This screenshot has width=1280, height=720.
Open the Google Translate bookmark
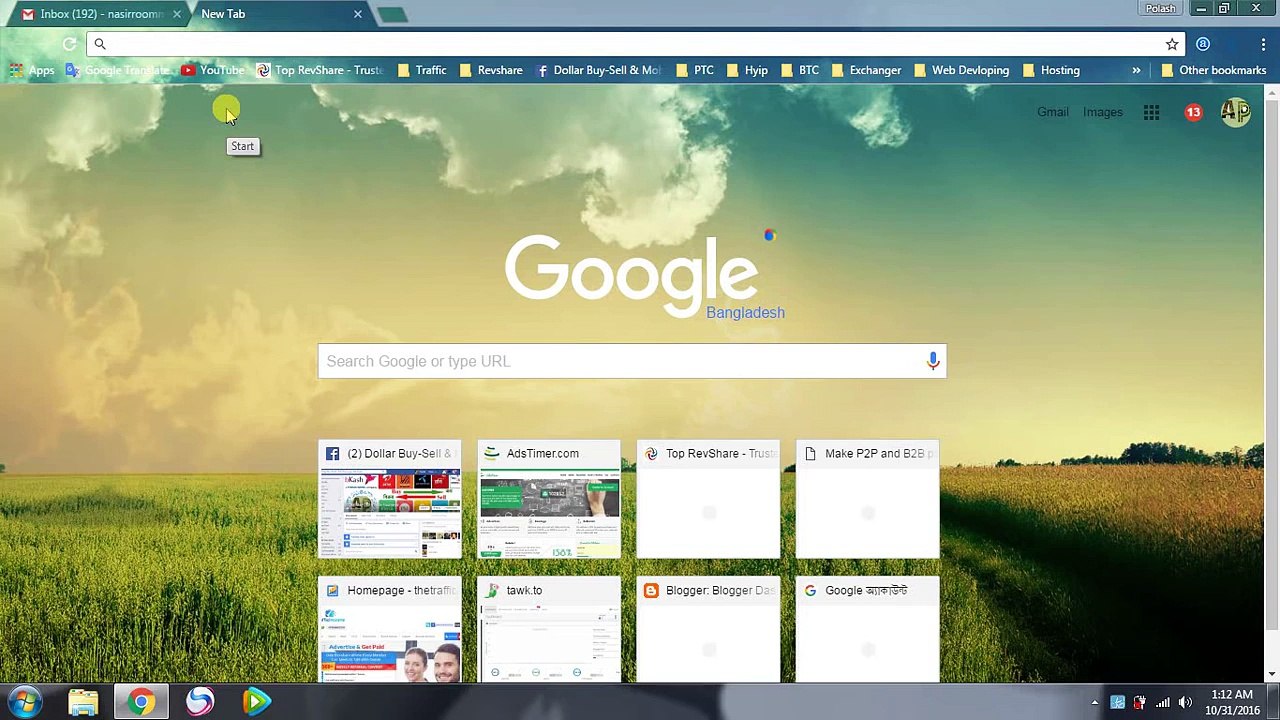pos(117,70)
